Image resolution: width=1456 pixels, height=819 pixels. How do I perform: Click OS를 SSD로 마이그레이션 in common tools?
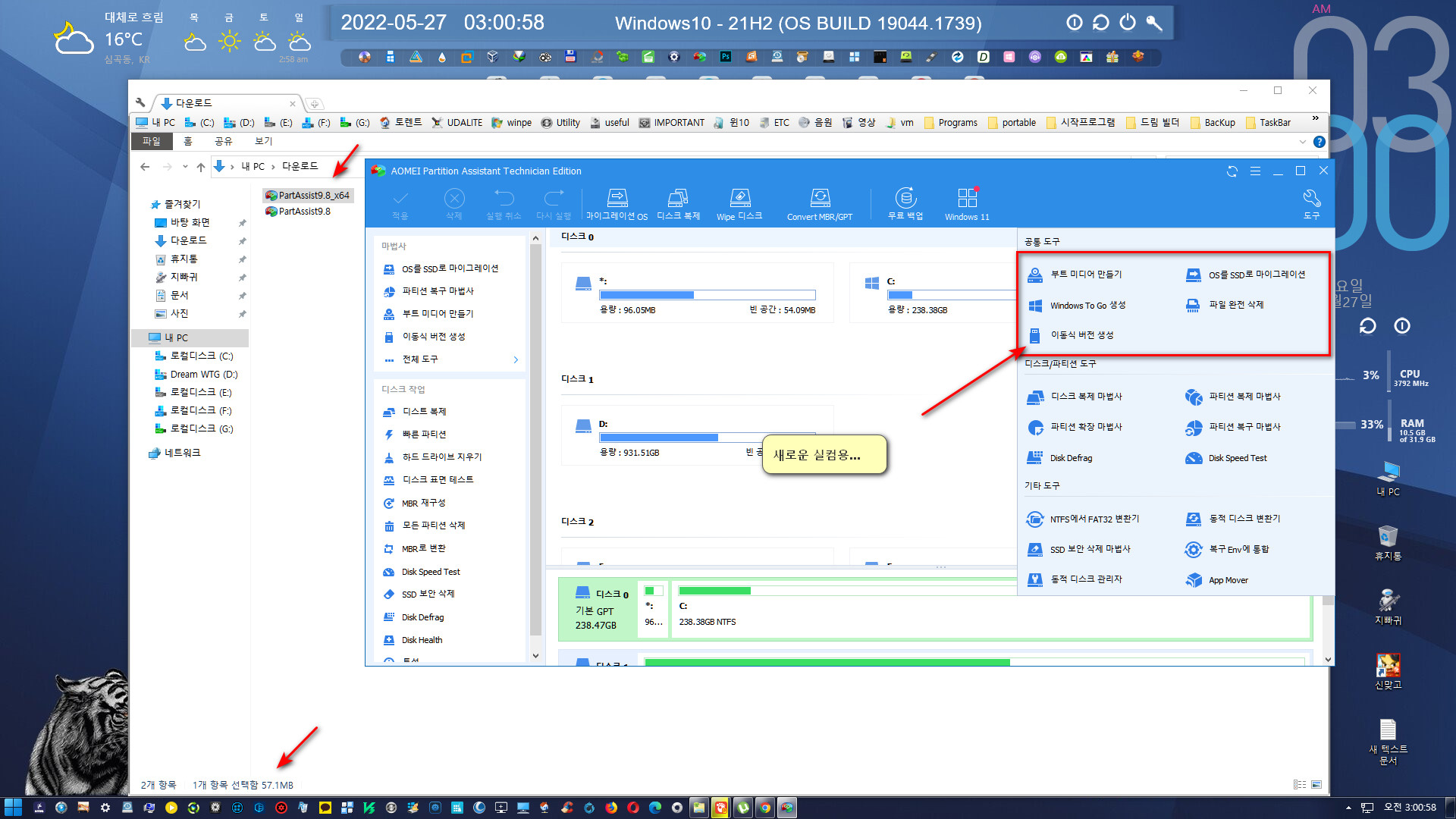pos(1246,275)
